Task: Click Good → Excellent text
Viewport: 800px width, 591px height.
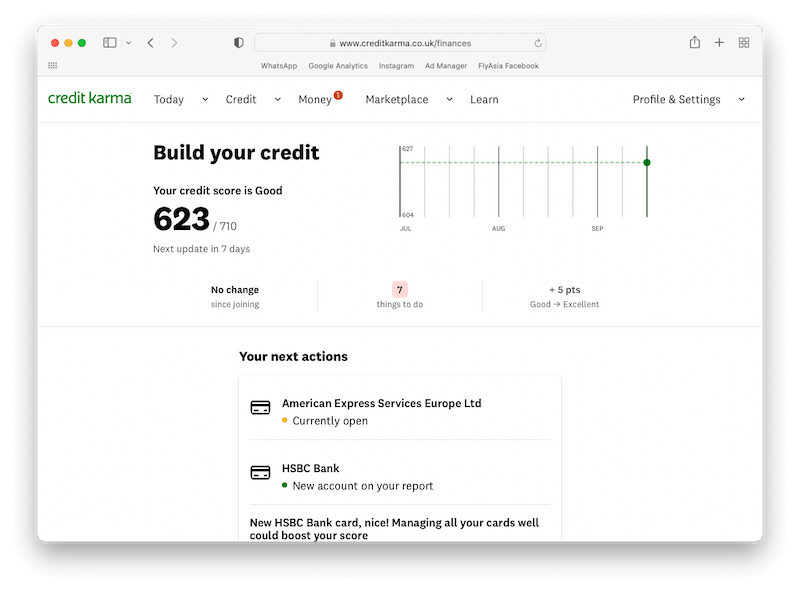Action: point(564,304)
